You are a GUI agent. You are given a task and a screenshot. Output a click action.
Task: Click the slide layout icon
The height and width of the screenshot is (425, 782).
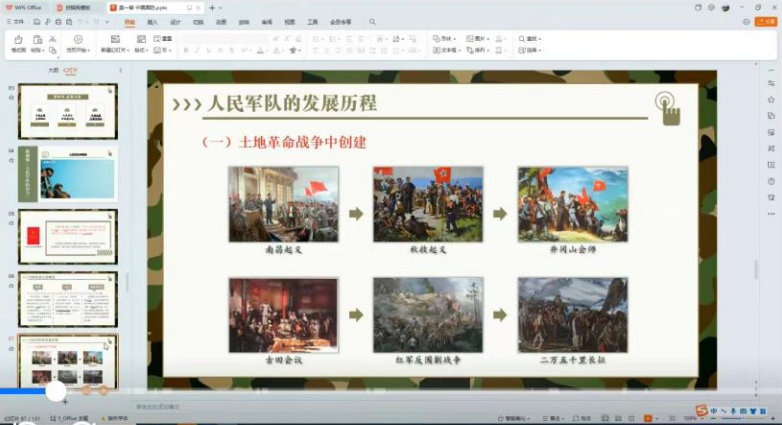point(141,39)
